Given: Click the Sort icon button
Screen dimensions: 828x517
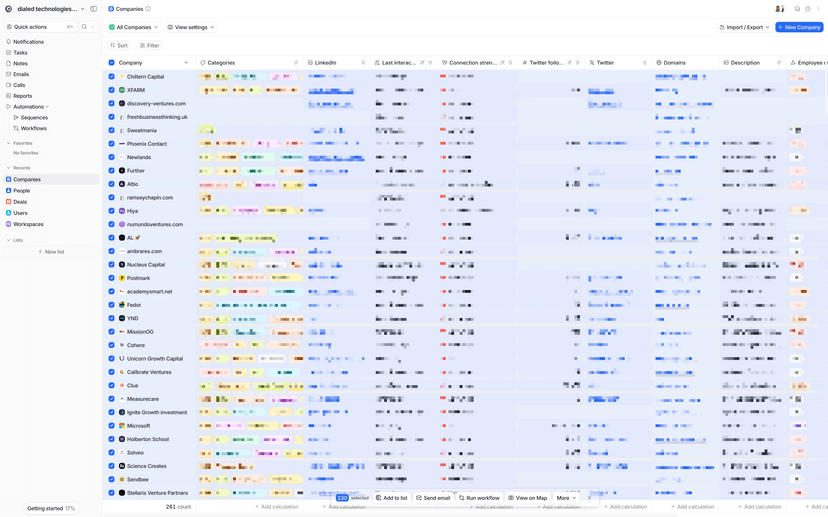Looking at the screenshot, I should click(x=119, y=45).
